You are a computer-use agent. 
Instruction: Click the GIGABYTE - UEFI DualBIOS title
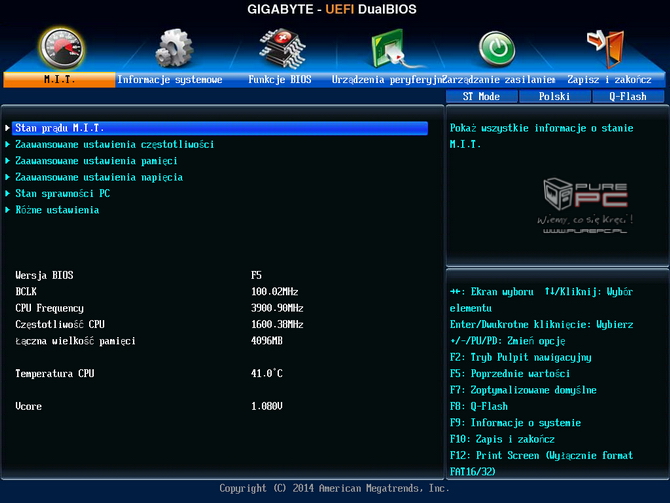click(x=332, y=9)
